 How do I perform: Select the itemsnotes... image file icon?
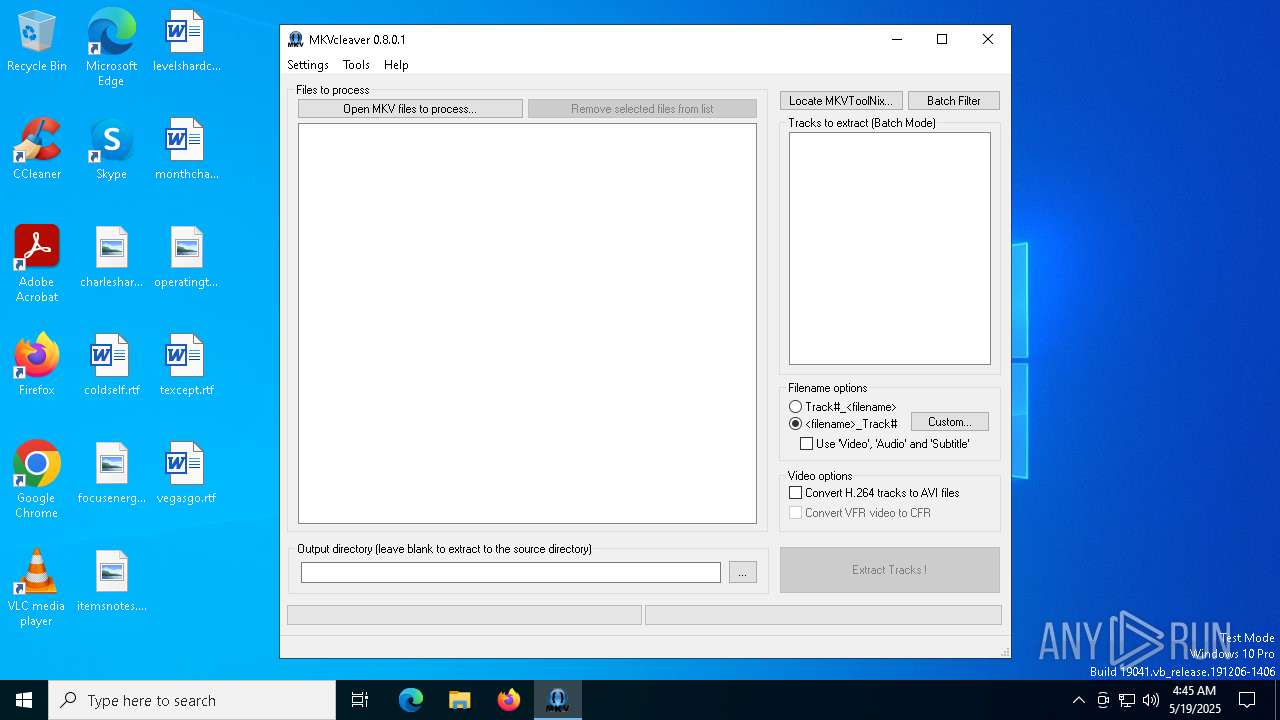[111, 581]
